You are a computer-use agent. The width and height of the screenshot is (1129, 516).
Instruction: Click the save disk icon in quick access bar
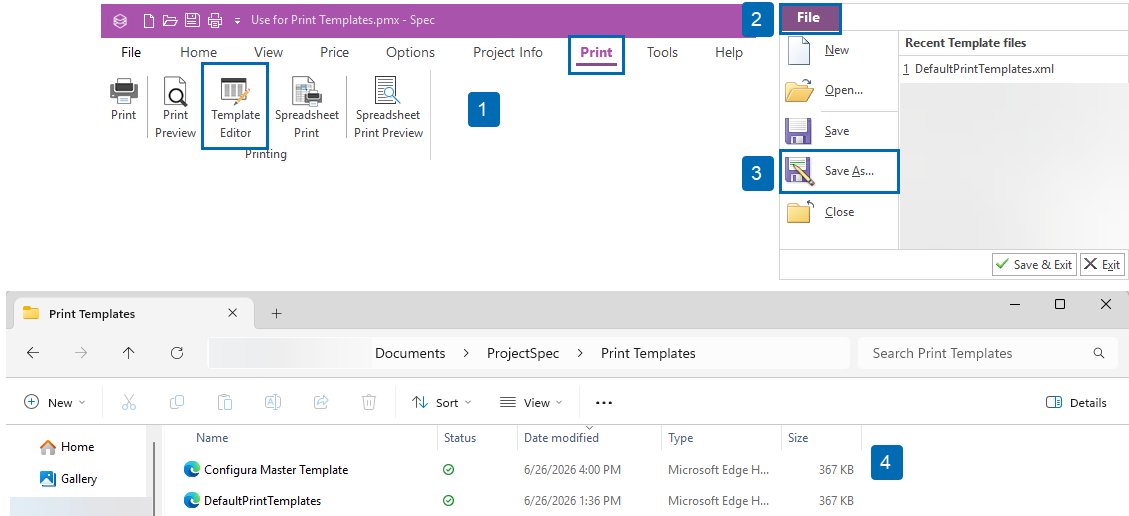tap(192, 21)
